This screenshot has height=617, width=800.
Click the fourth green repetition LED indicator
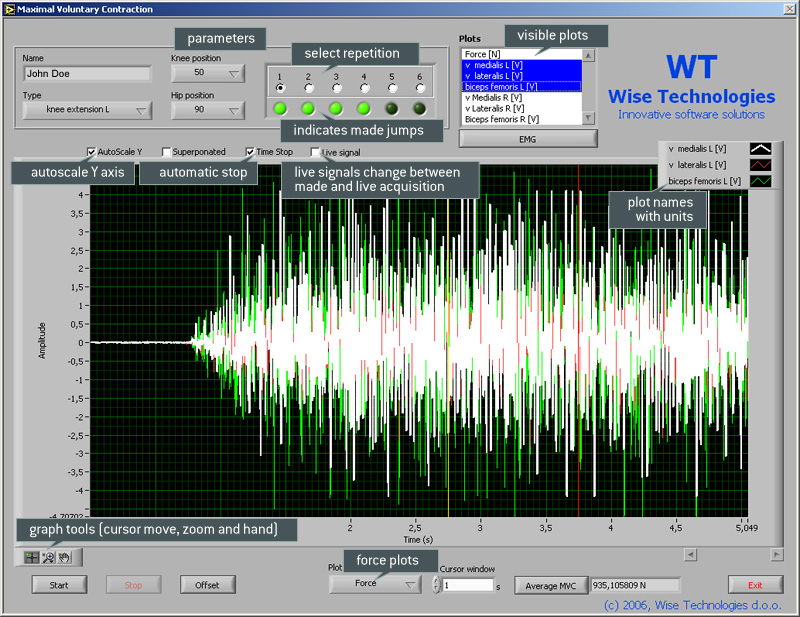click(364, 108)
